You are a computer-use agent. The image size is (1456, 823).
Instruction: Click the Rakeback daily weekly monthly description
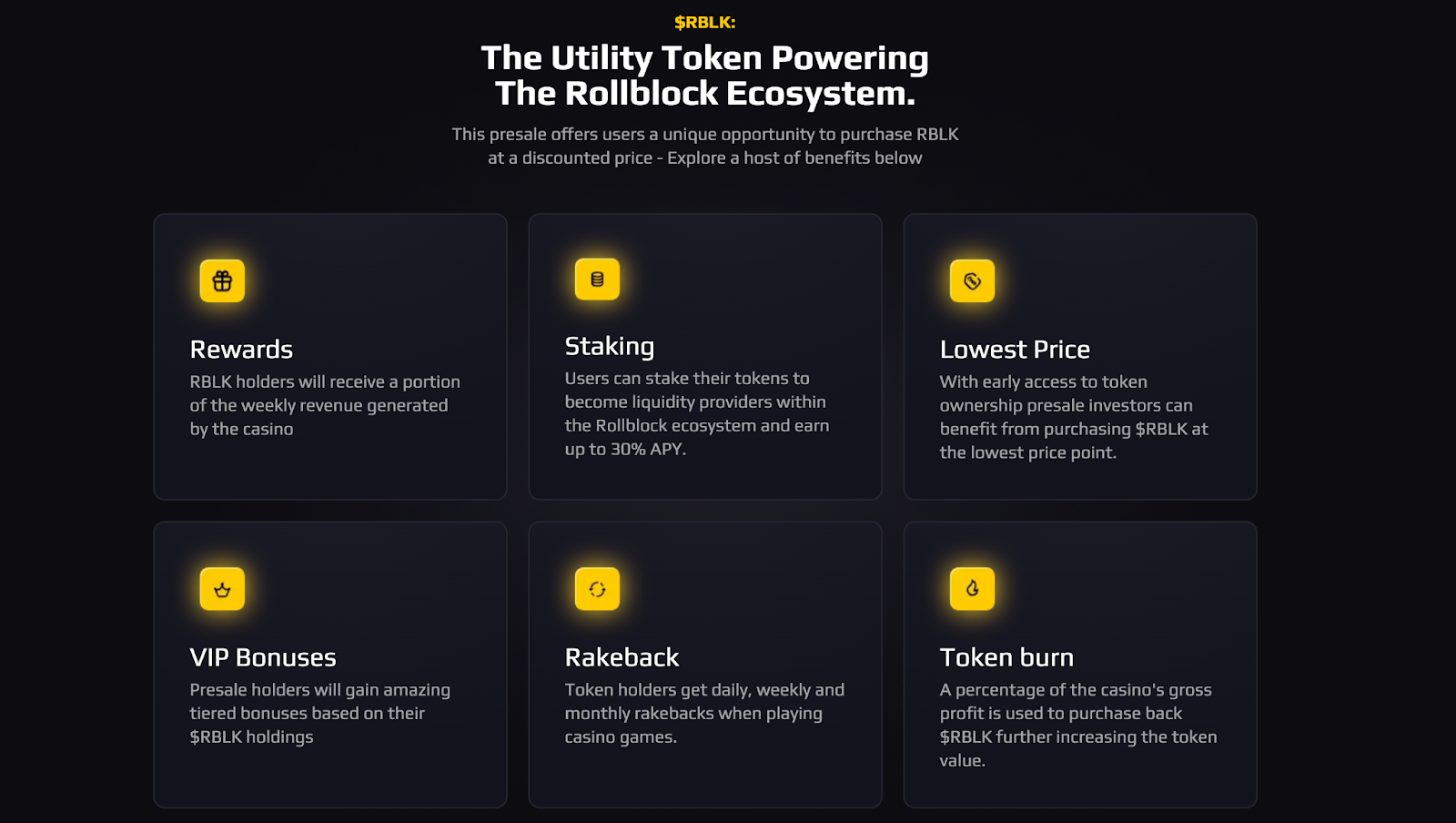[703, 714]
